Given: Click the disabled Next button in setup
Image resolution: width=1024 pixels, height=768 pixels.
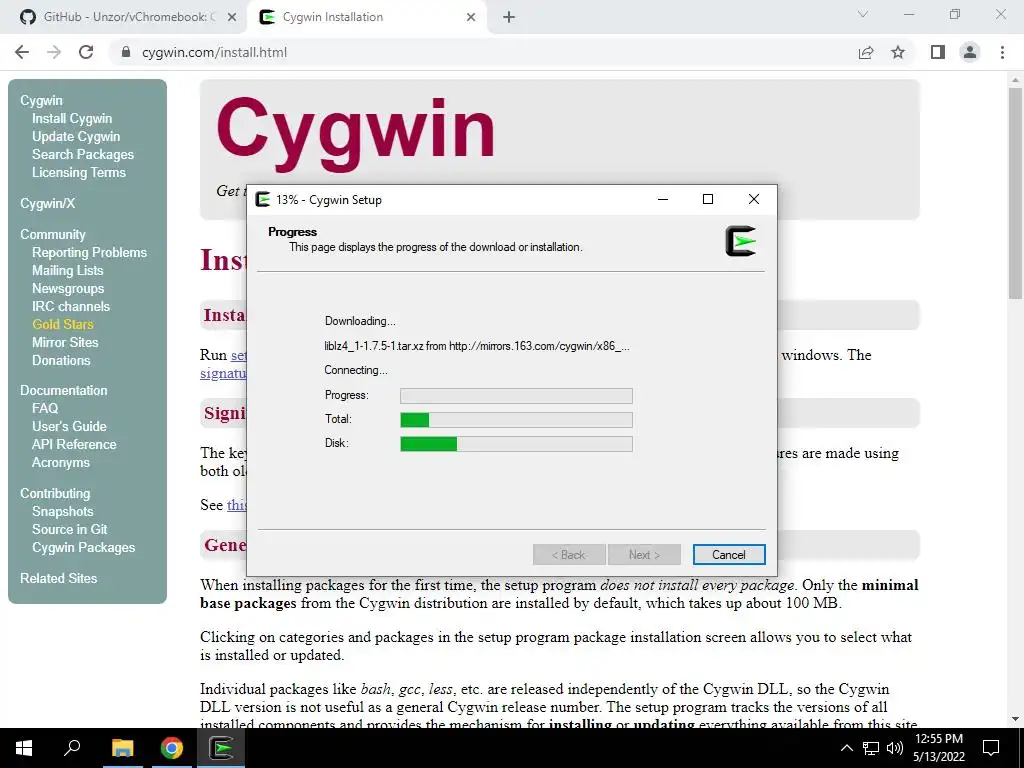Looking at the screenshot, I should [x=644, y=554].
